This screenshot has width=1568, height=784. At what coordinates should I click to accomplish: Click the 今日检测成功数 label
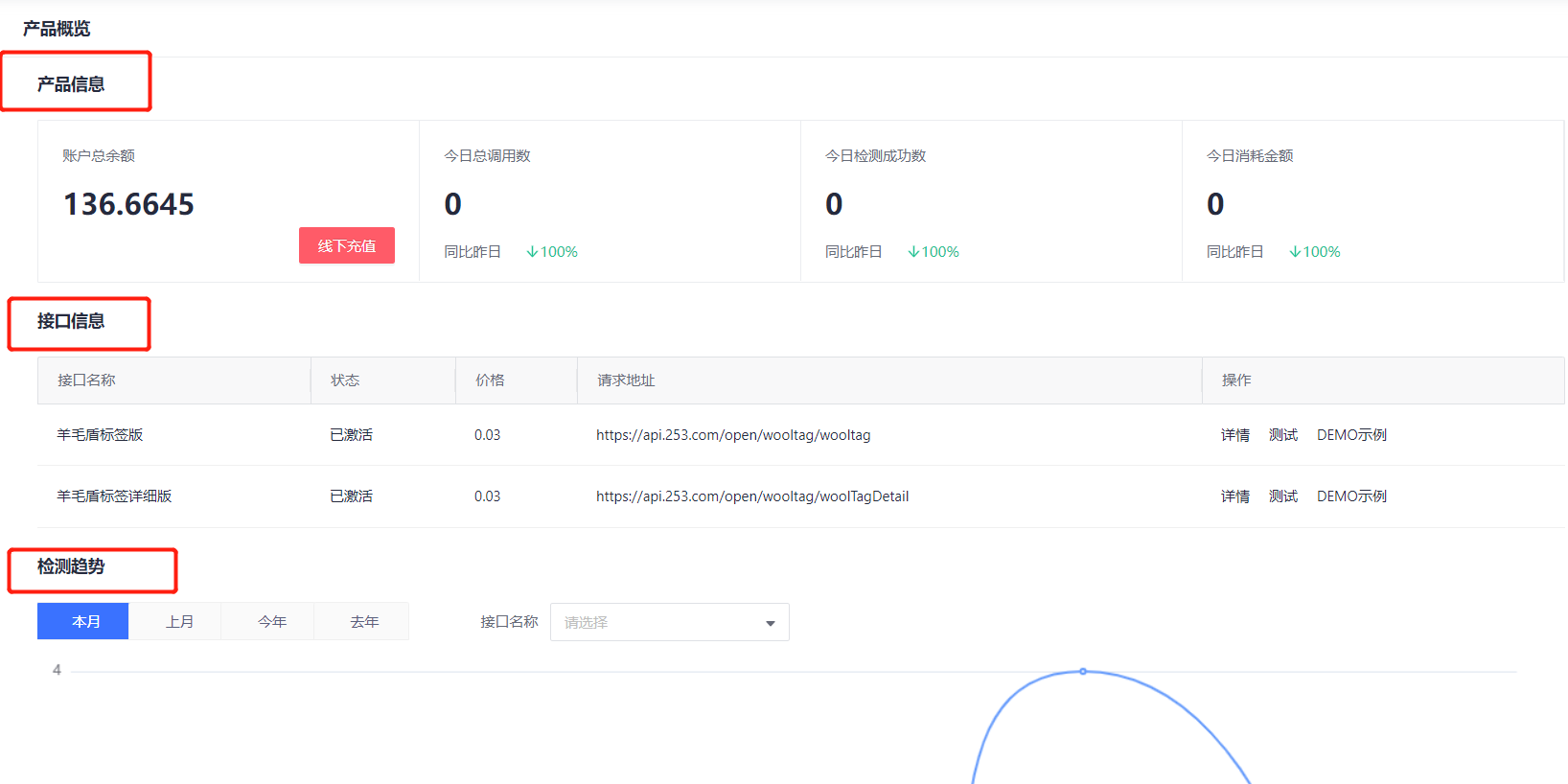pyautogui.click(x=875, y=156)
